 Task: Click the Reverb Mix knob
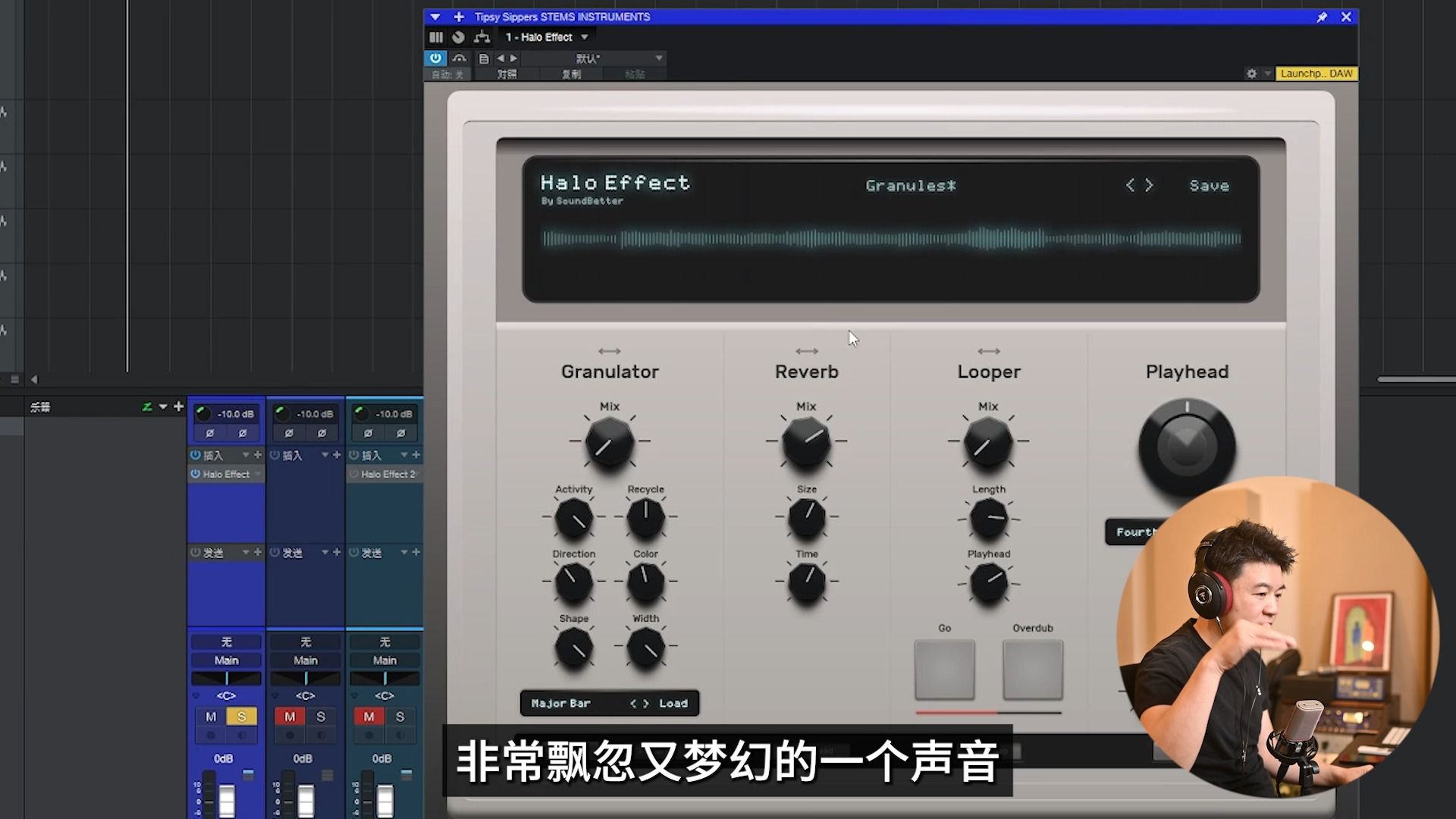pos(806,443)
